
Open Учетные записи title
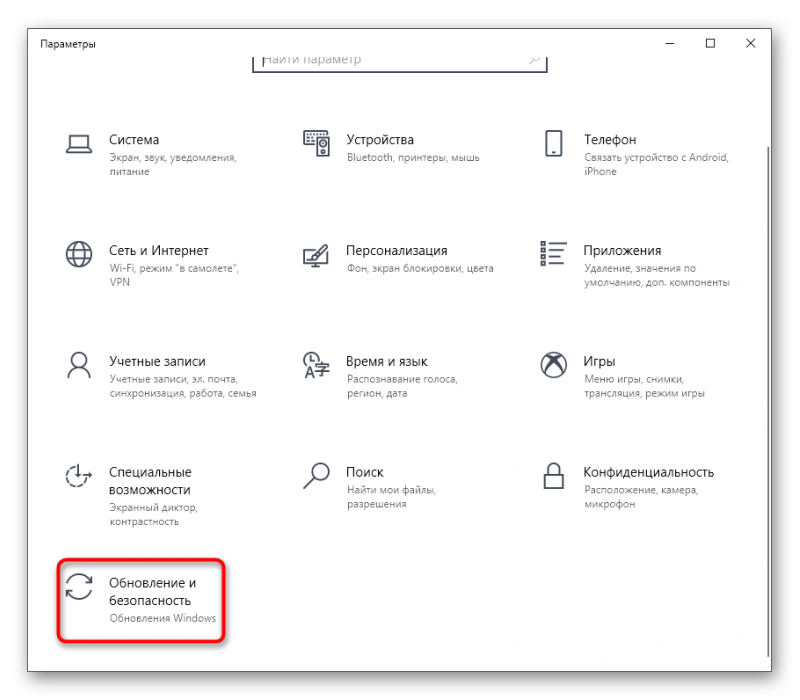(158, 361)
